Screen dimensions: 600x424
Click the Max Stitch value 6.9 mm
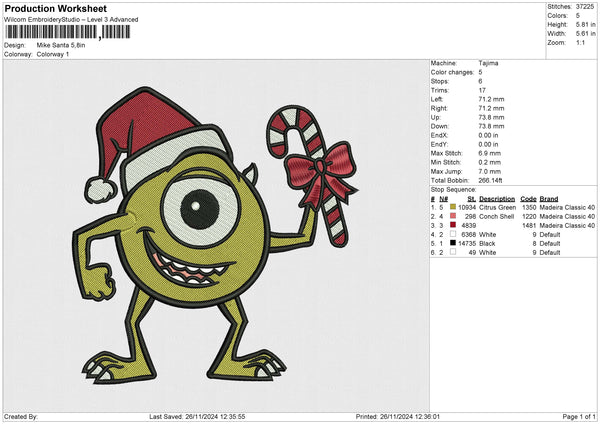pos(489,153)
